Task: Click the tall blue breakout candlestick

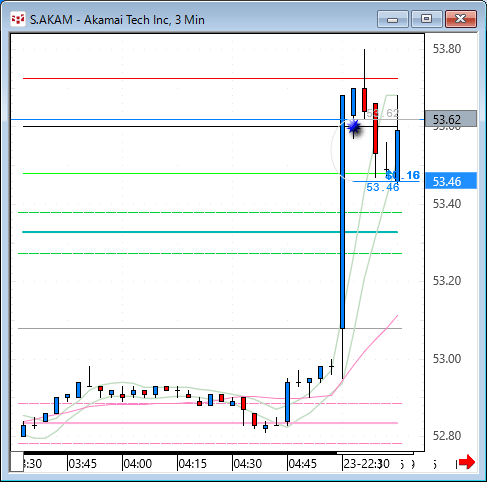Action: pos(342,212)
